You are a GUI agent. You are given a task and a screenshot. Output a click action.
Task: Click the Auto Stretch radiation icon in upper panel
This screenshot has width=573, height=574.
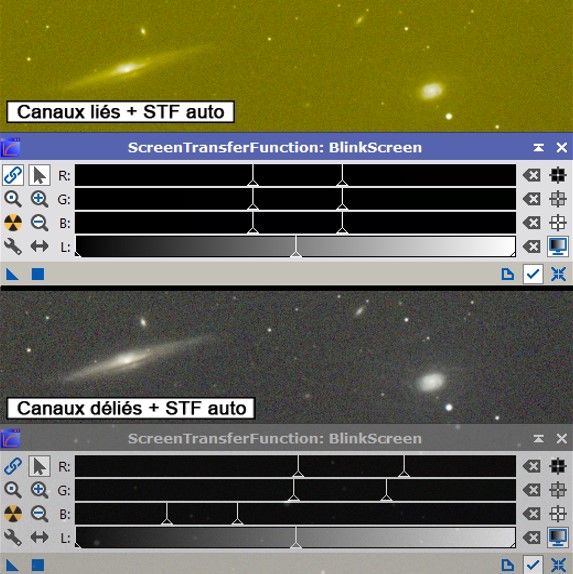click(13, 223)
